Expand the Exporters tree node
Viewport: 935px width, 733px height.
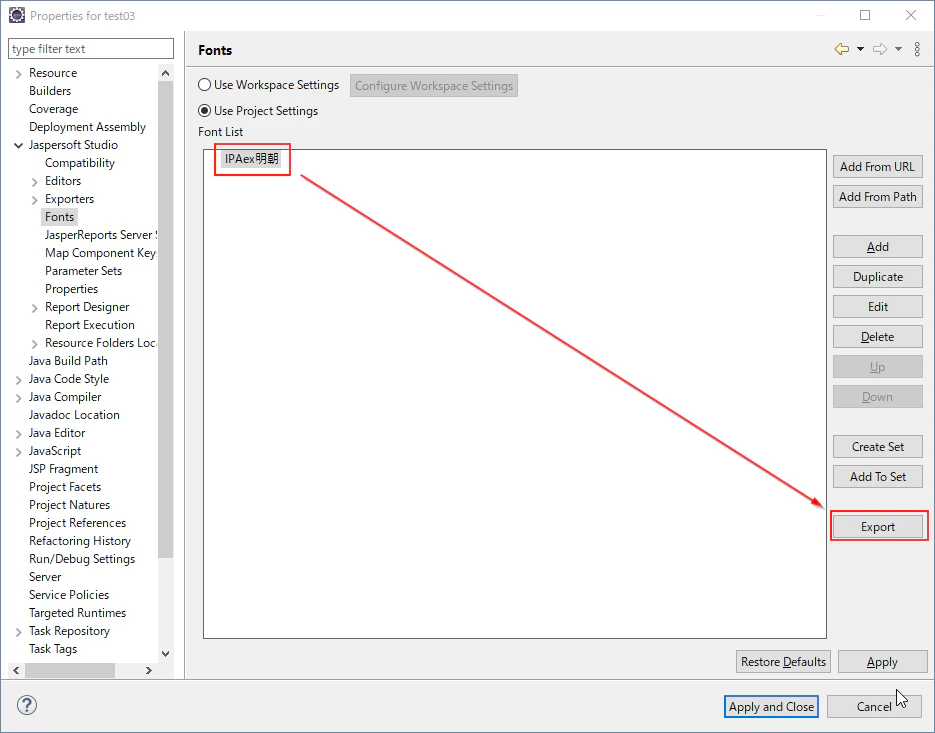point(35,199)
